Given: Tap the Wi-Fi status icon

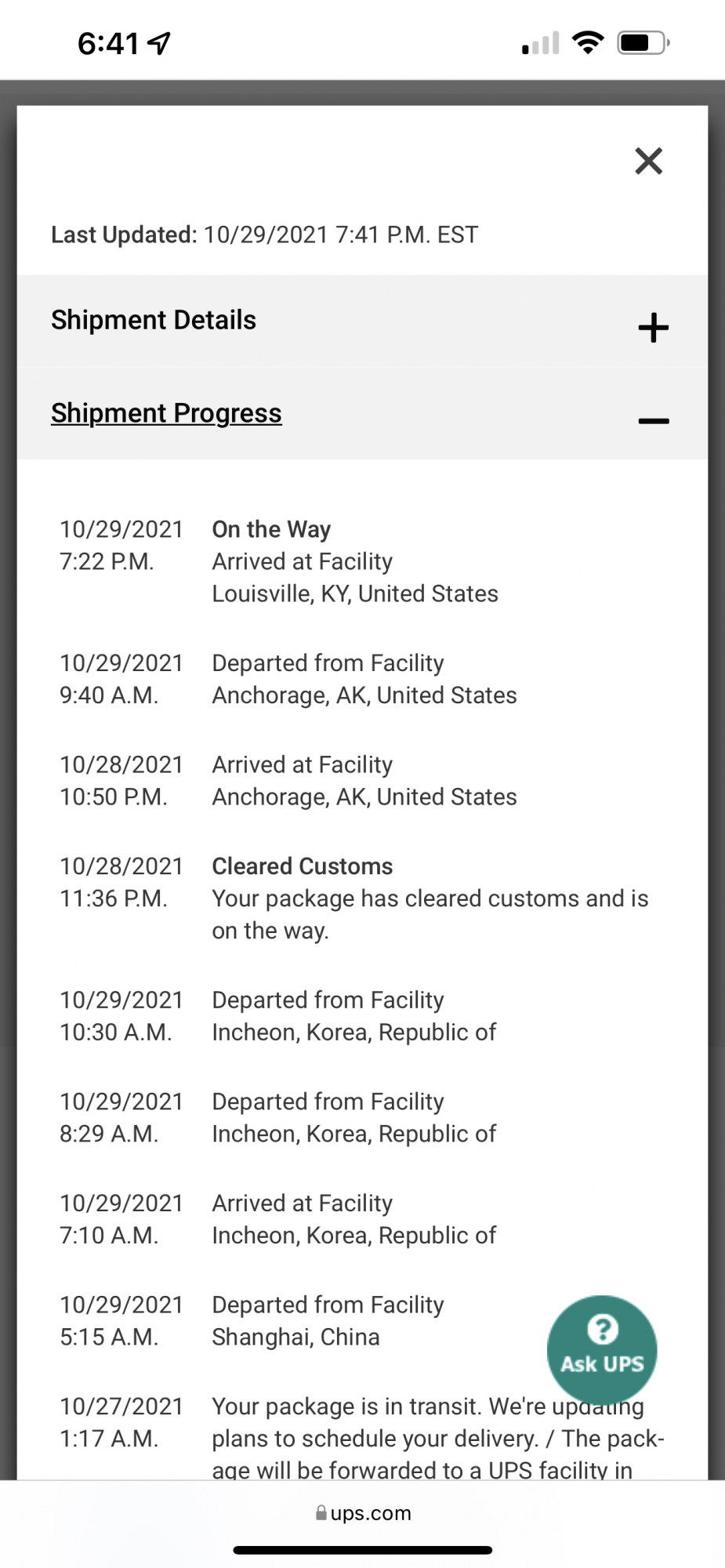Looking at the screenshot, I should (588, 42).
